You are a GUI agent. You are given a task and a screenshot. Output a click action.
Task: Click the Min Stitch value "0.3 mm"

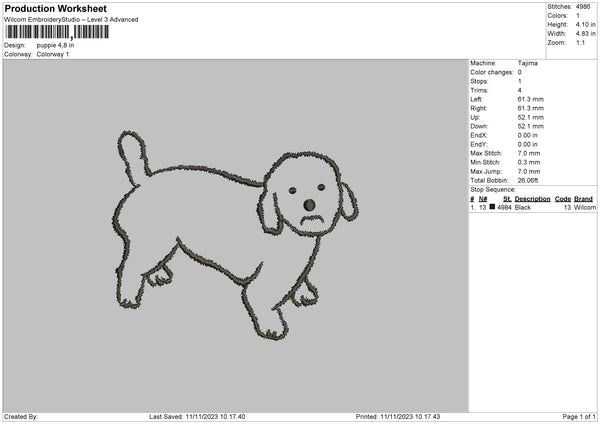[x=529, y=162]
